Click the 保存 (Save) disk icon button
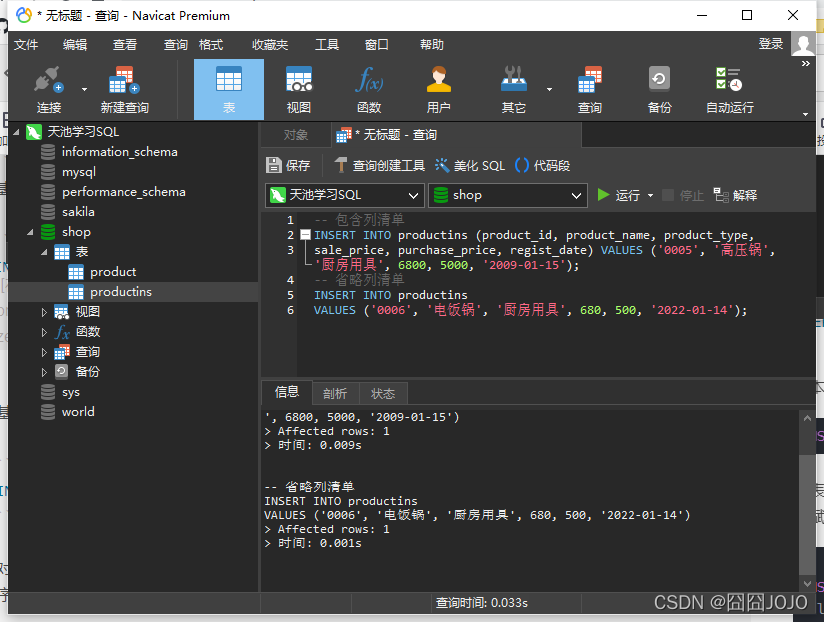Viewport: 824px width, 622px height. [x=288, y=165]
